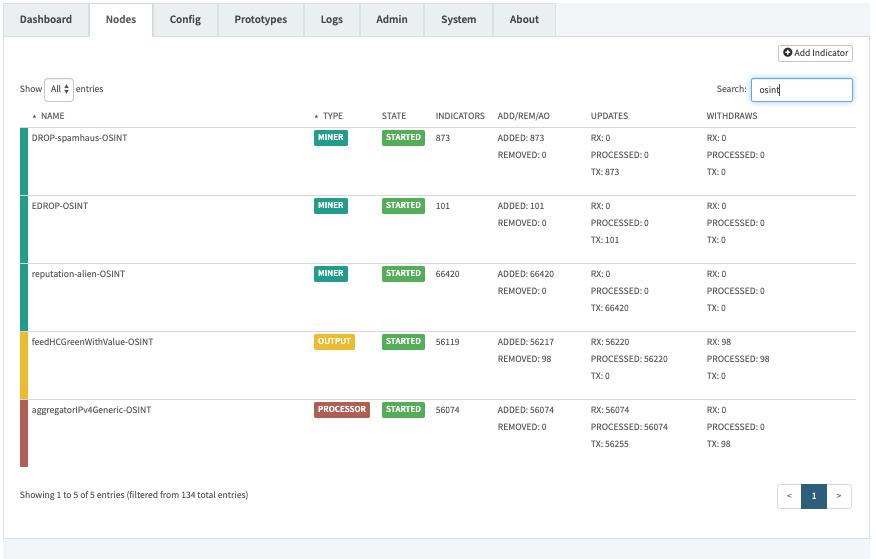
Task: Click the yellow bar beside feedHCGreenWithValue-OSINT
Action: click(24, 365)
